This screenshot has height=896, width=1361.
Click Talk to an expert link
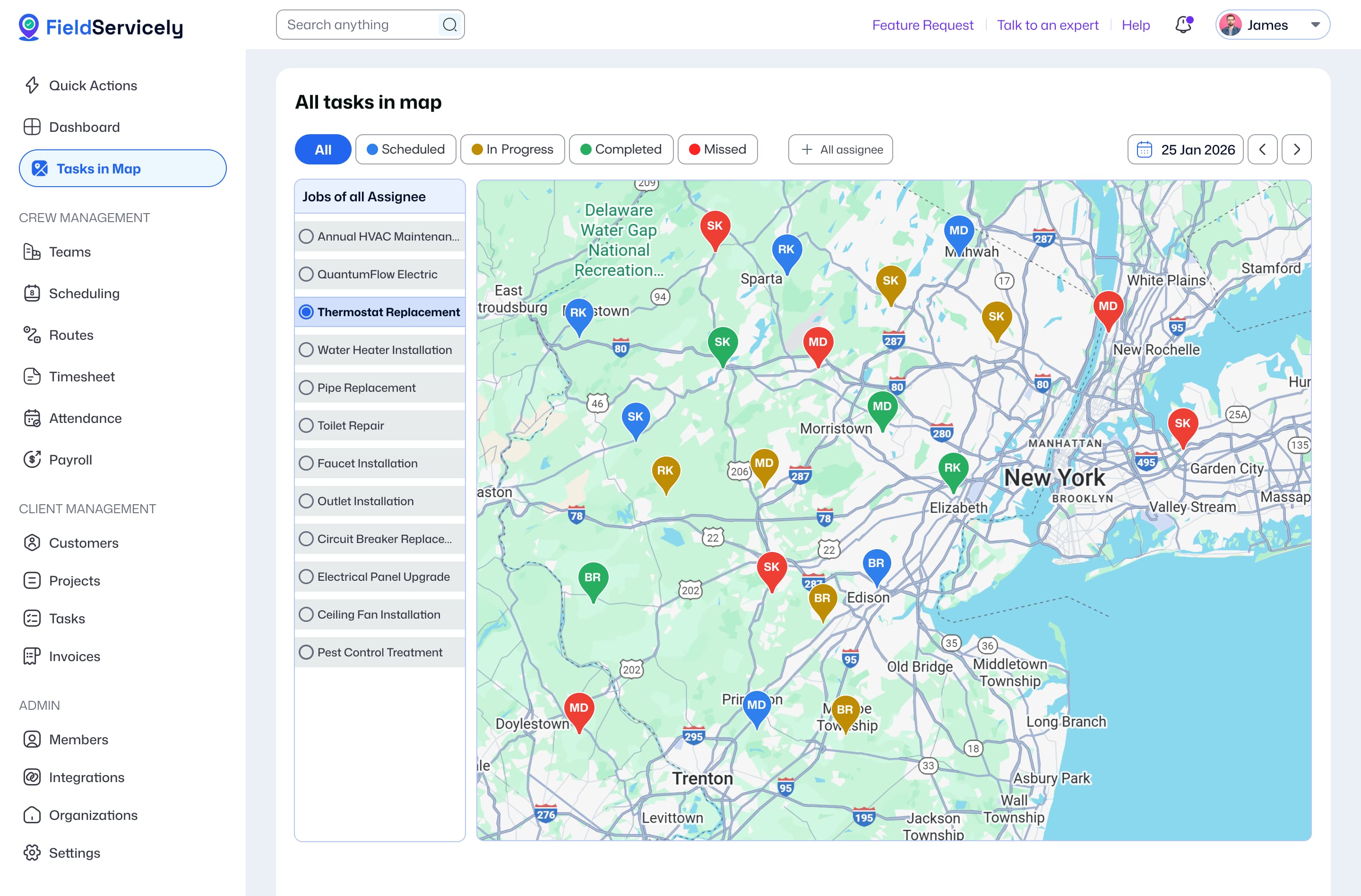1047,25
